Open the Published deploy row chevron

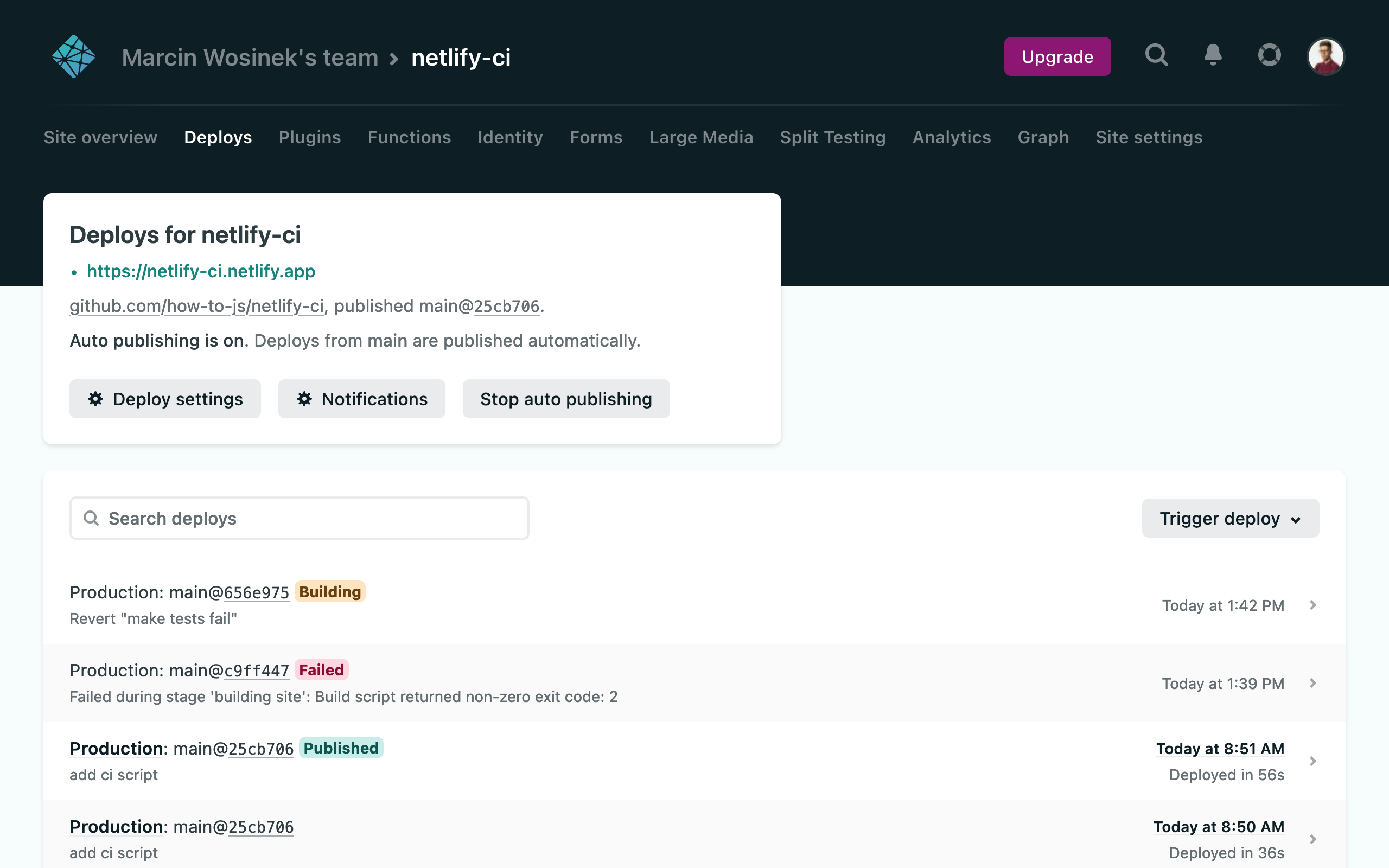click(1312, 761)
